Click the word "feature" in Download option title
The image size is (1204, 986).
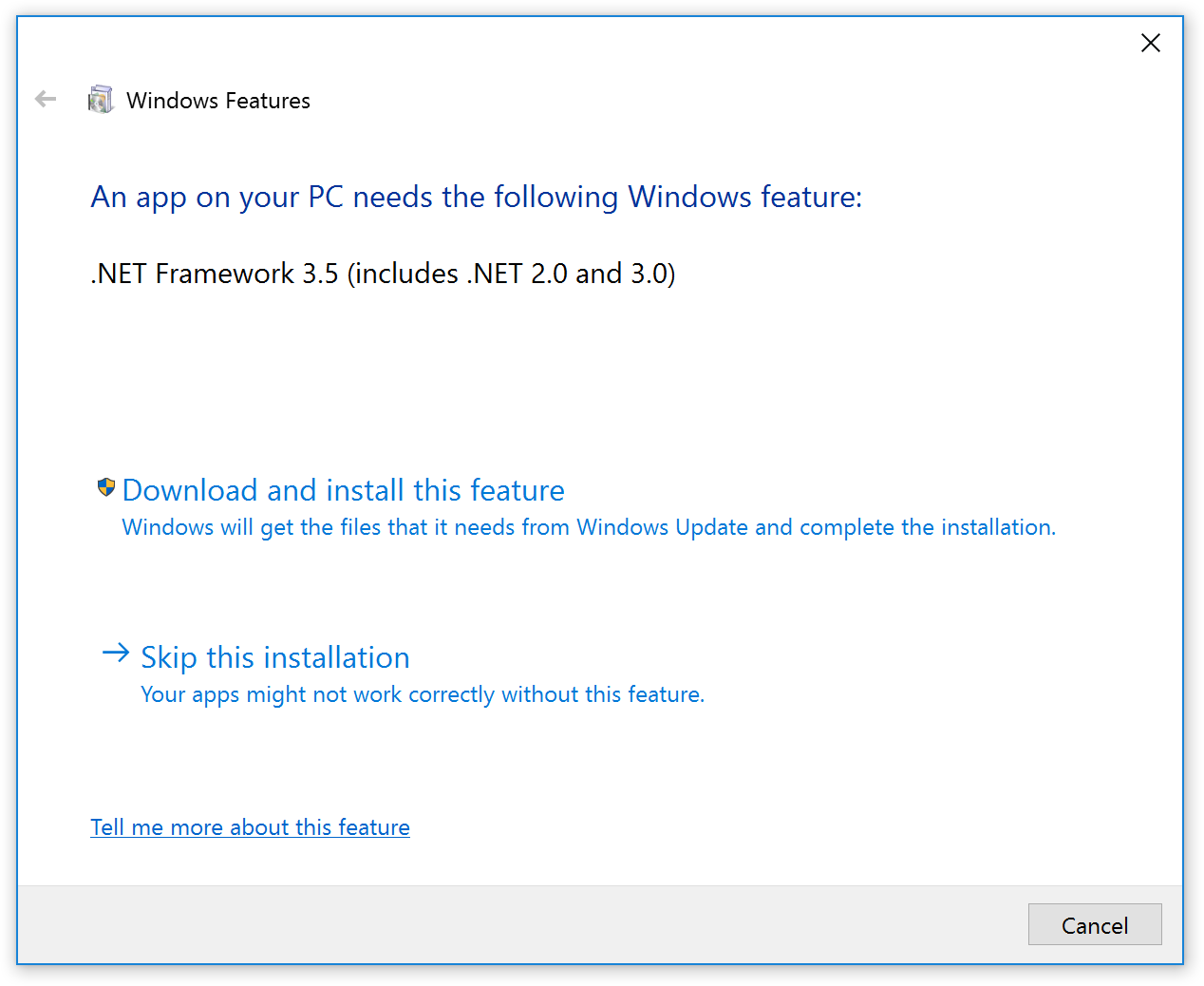(517, 490)
